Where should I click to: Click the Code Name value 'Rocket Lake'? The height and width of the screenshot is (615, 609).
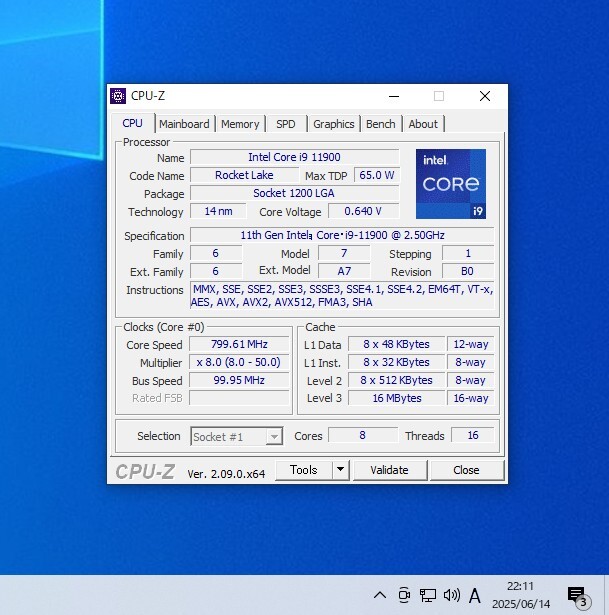click(x=244, y=175)
